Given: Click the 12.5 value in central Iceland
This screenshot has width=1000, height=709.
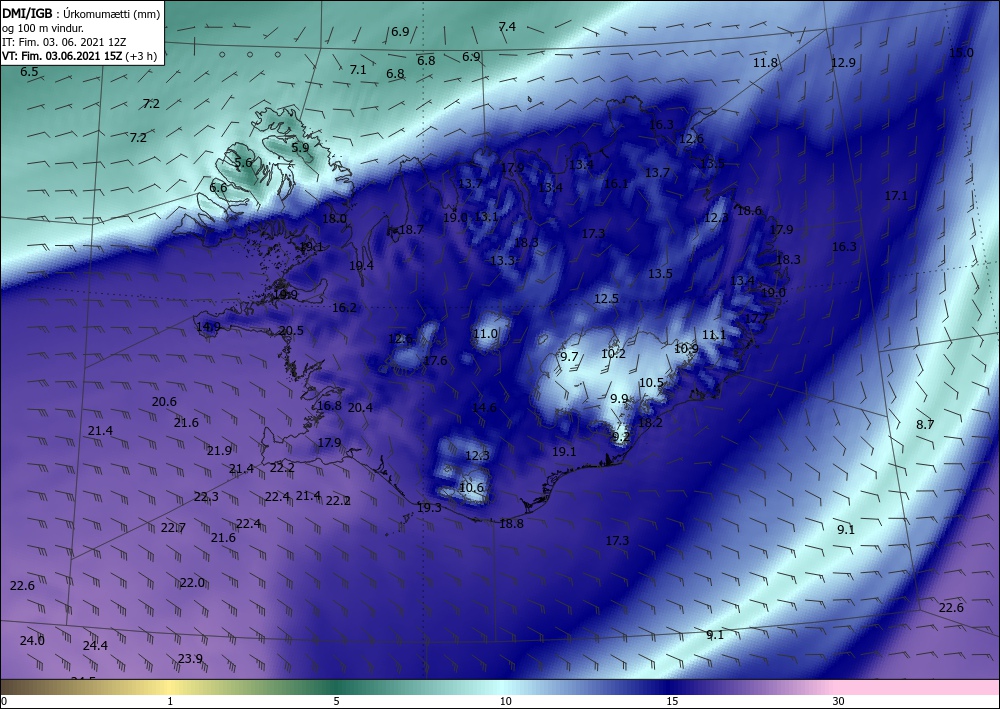Looking at the screenshot, I should pos(607,298).
